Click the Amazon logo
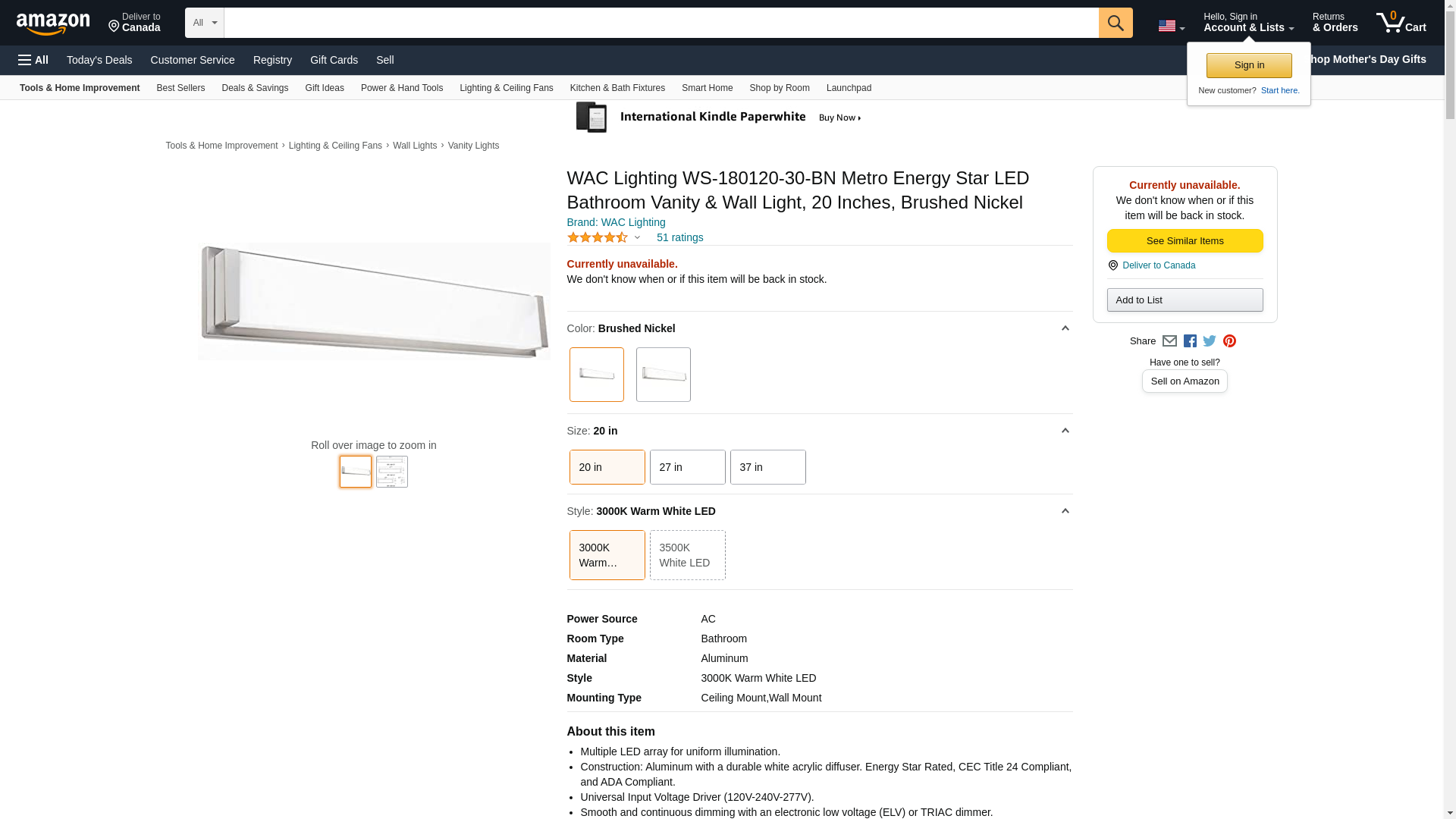 click(53, 24)
